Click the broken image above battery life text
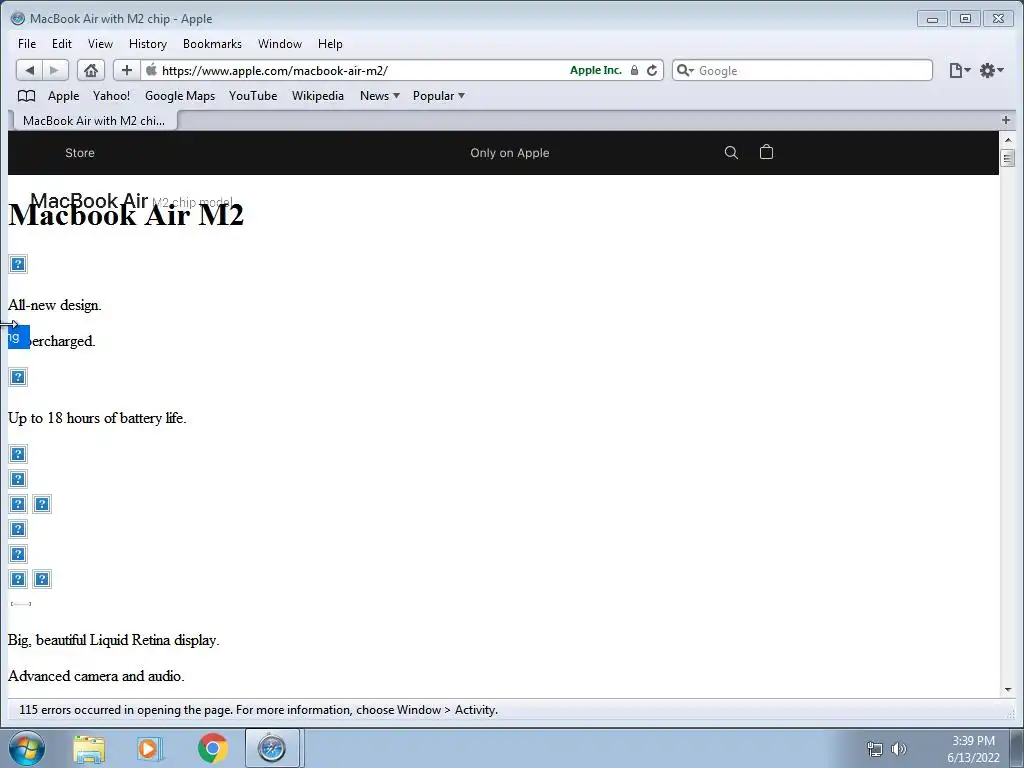Viewport: 1024px width, 768px height. coord(18,377)
